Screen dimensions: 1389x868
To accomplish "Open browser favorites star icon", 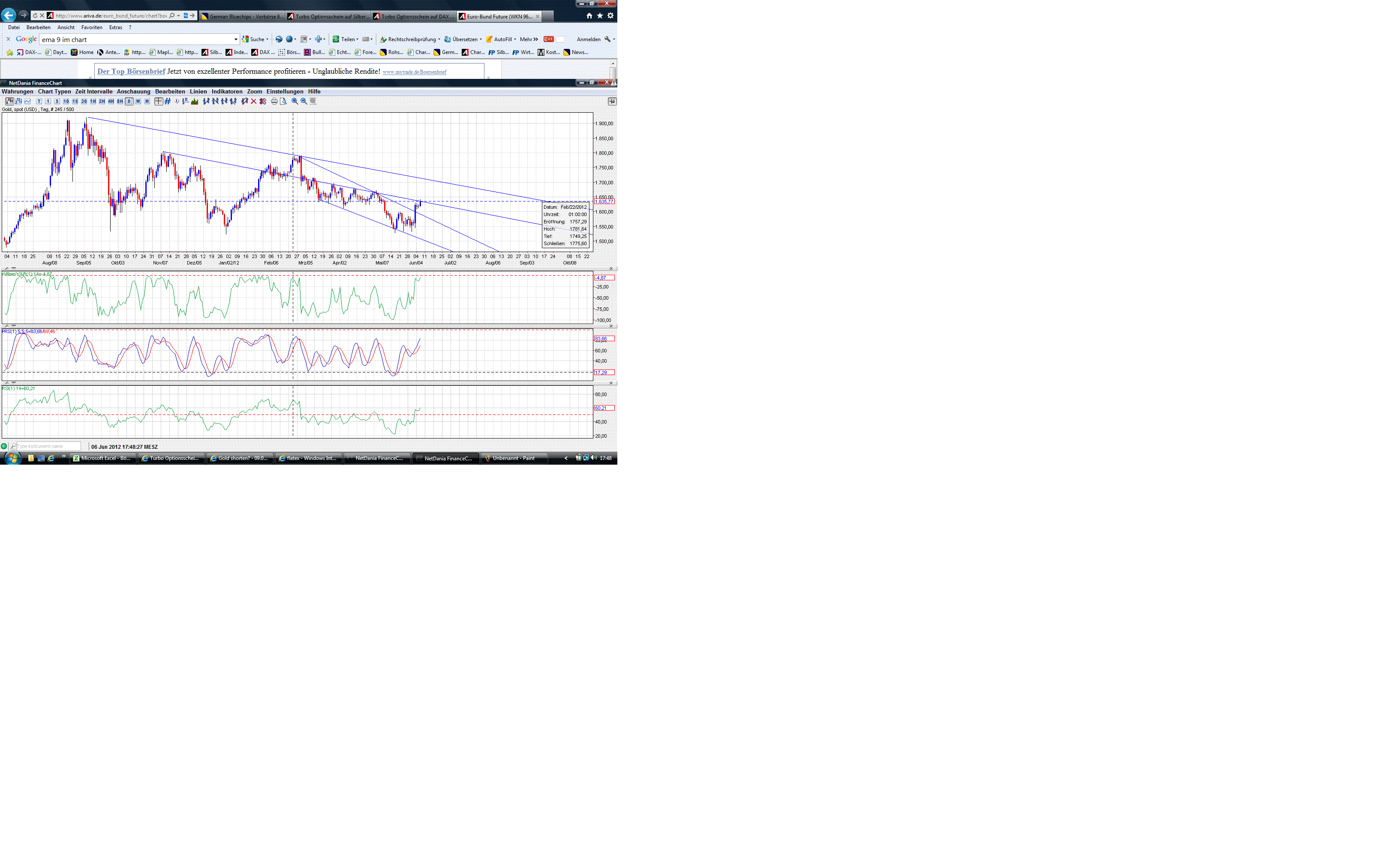I will 600,15.
